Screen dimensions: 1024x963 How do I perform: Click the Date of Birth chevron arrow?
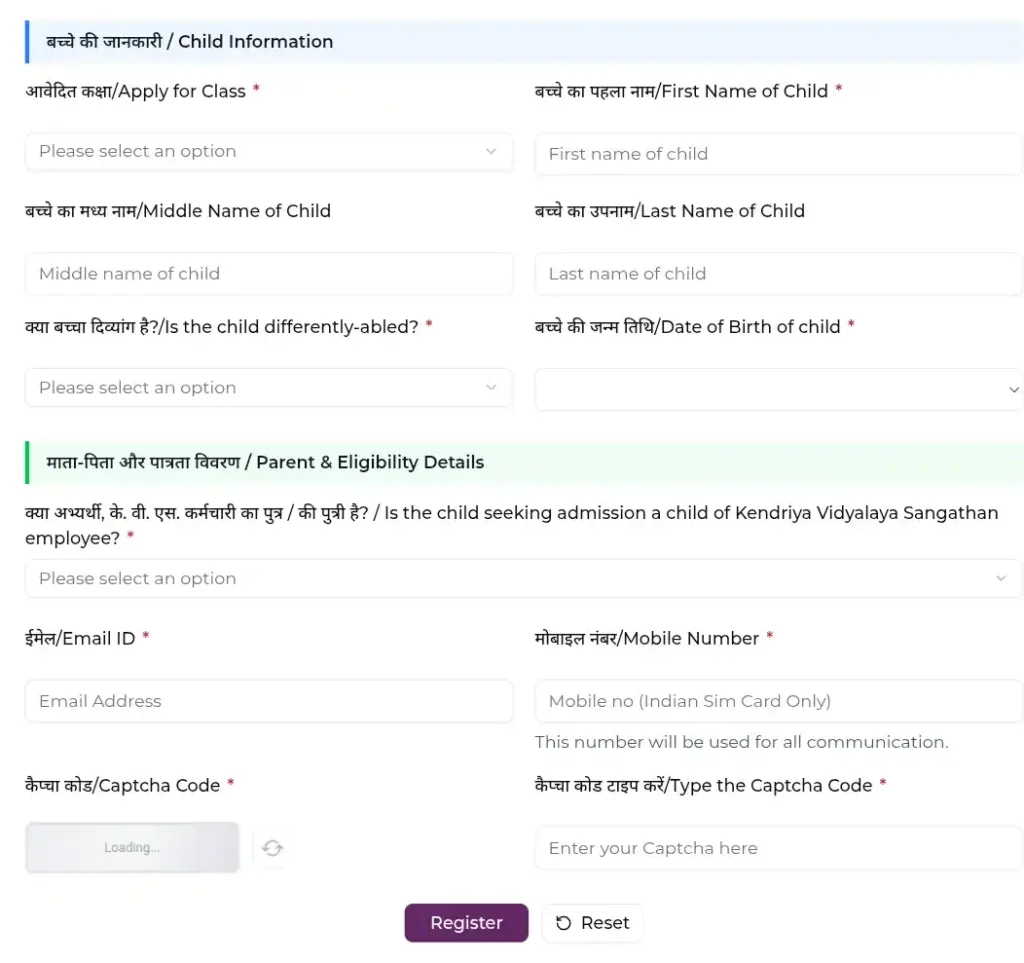(x=1014, y=391)
